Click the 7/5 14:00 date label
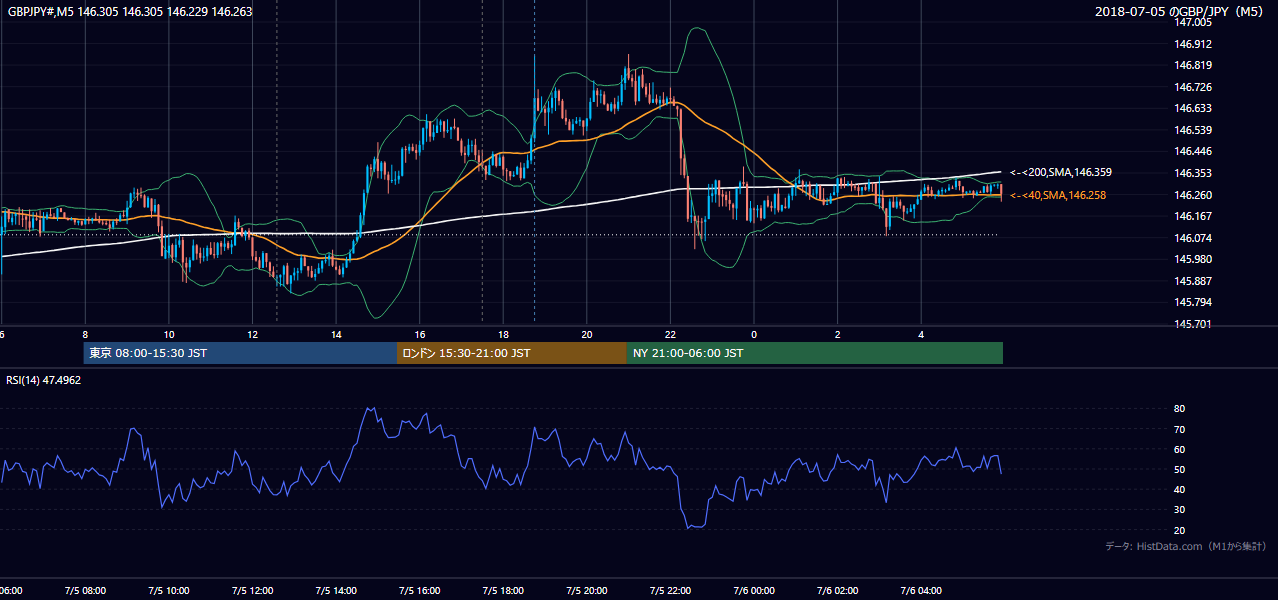The width and height of the screenshot is (1278, 600). coord(336,590)
